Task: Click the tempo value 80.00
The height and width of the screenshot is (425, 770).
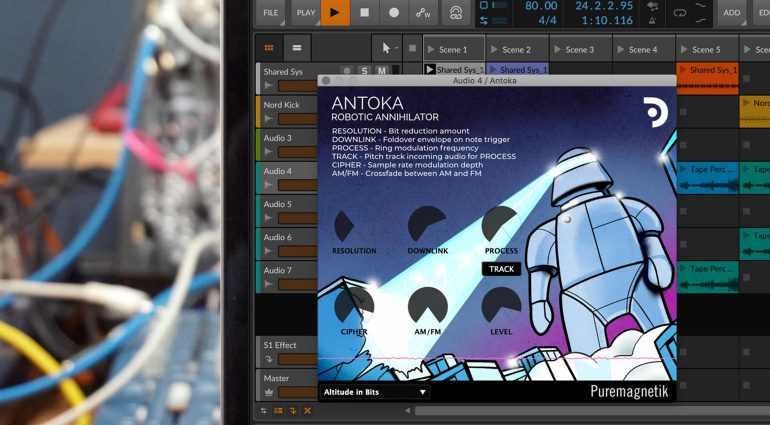Action: click(x=541, y=6)
